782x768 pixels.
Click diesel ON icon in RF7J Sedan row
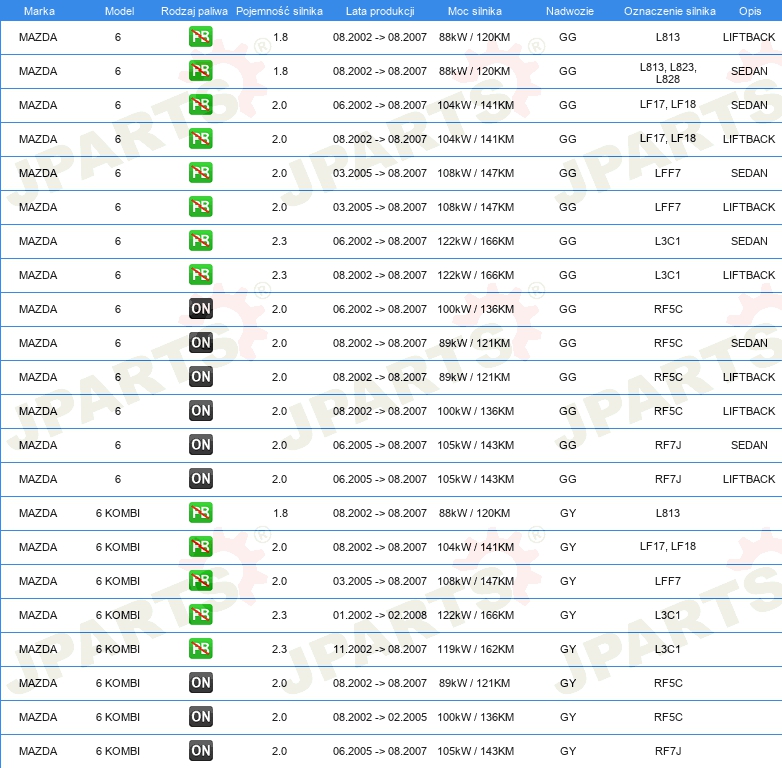200,445
